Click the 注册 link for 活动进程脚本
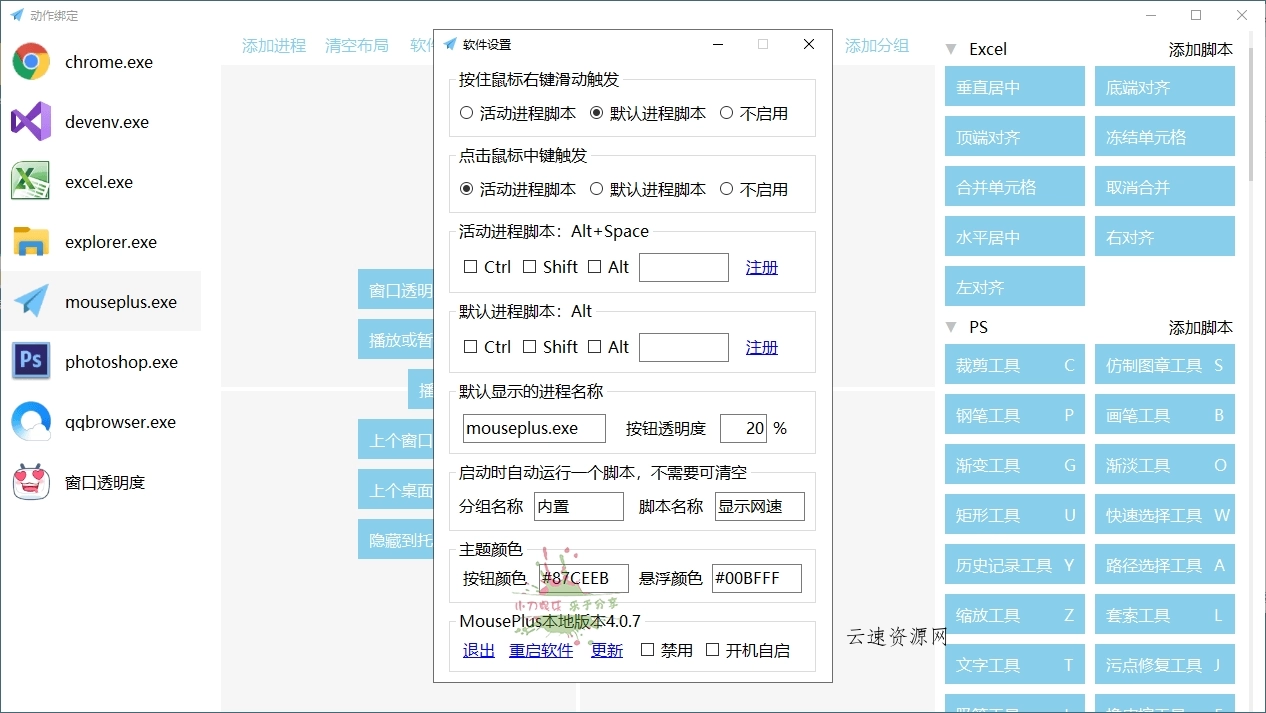The width and height of the screenshot is (1266, 713). pos(761,267)
